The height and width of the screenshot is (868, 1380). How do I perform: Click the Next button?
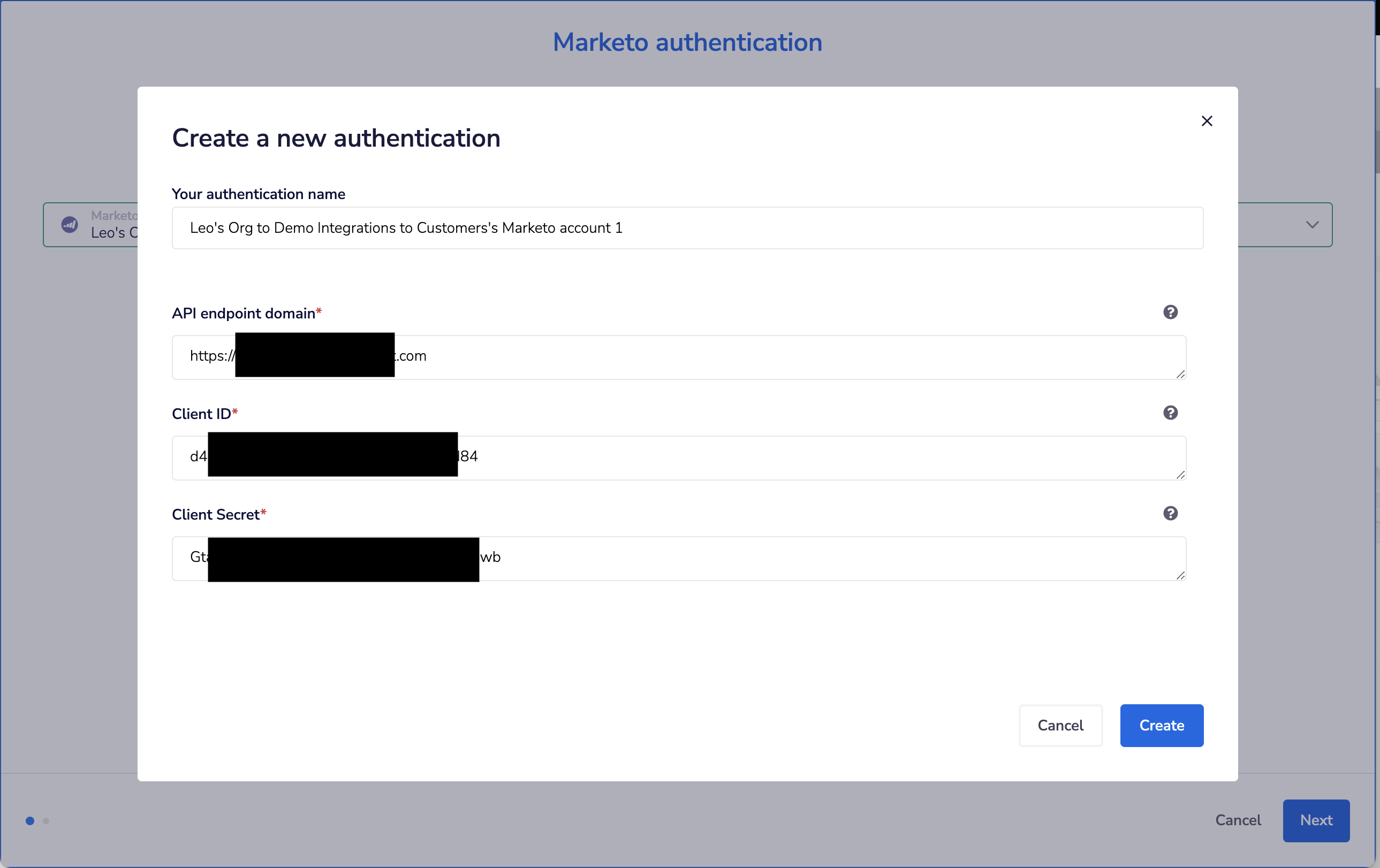click(1316, 820)
